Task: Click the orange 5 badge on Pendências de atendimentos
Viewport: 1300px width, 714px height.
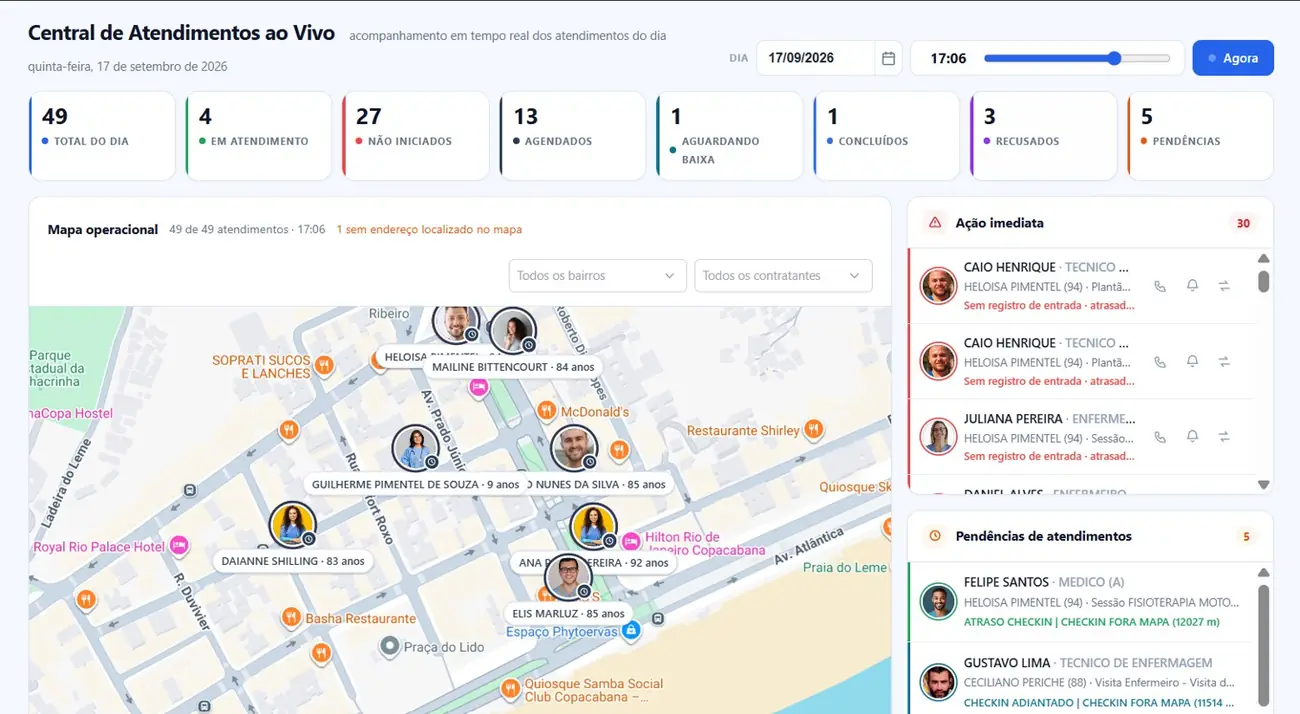Action: 1246,537
